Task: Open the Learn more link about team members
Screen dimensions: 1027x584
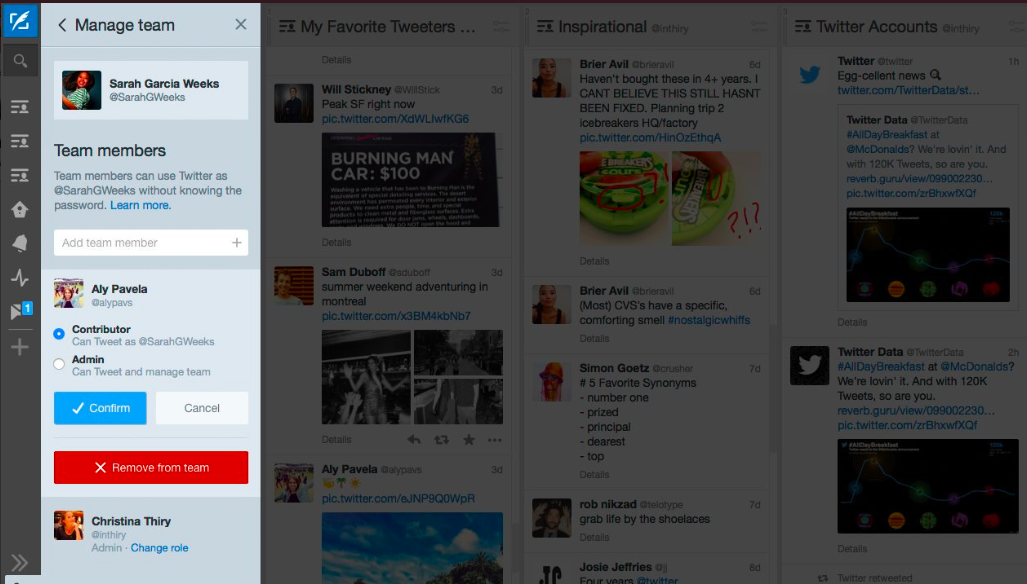Action: click(140, 205)
